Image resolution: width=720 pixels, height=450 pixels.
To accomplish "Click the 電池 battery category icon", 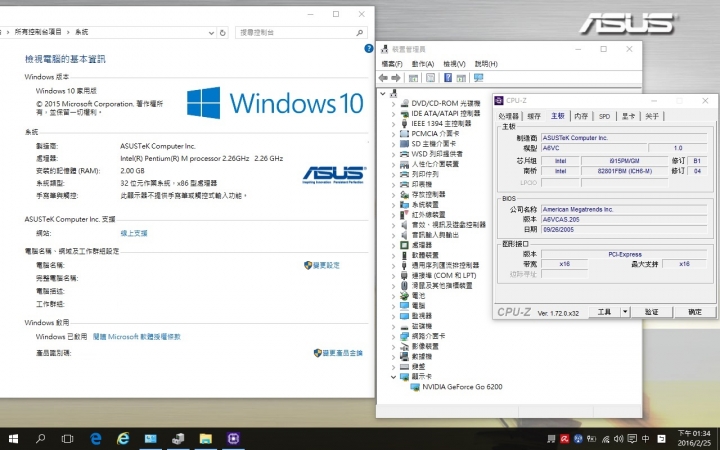I will [x=405, y=296].
